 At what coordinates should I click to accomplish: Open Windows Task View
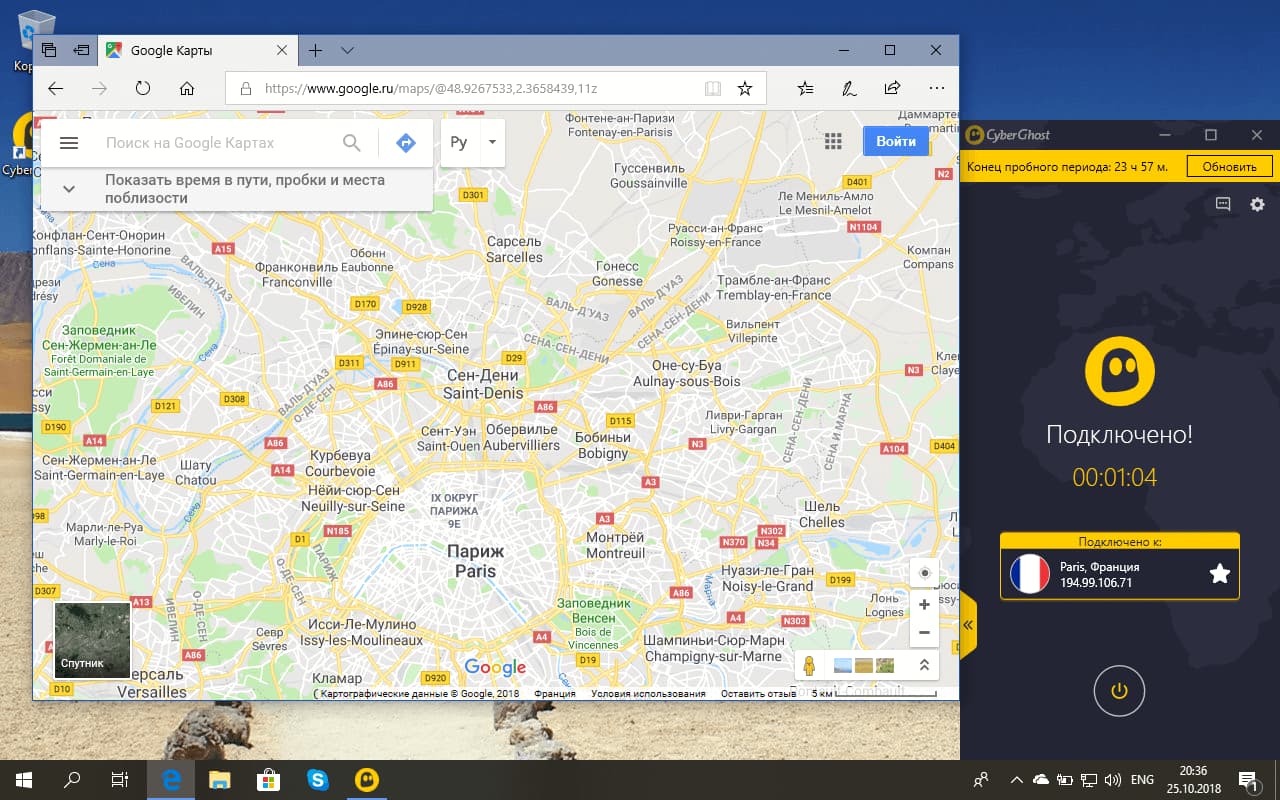coord(119,779)
